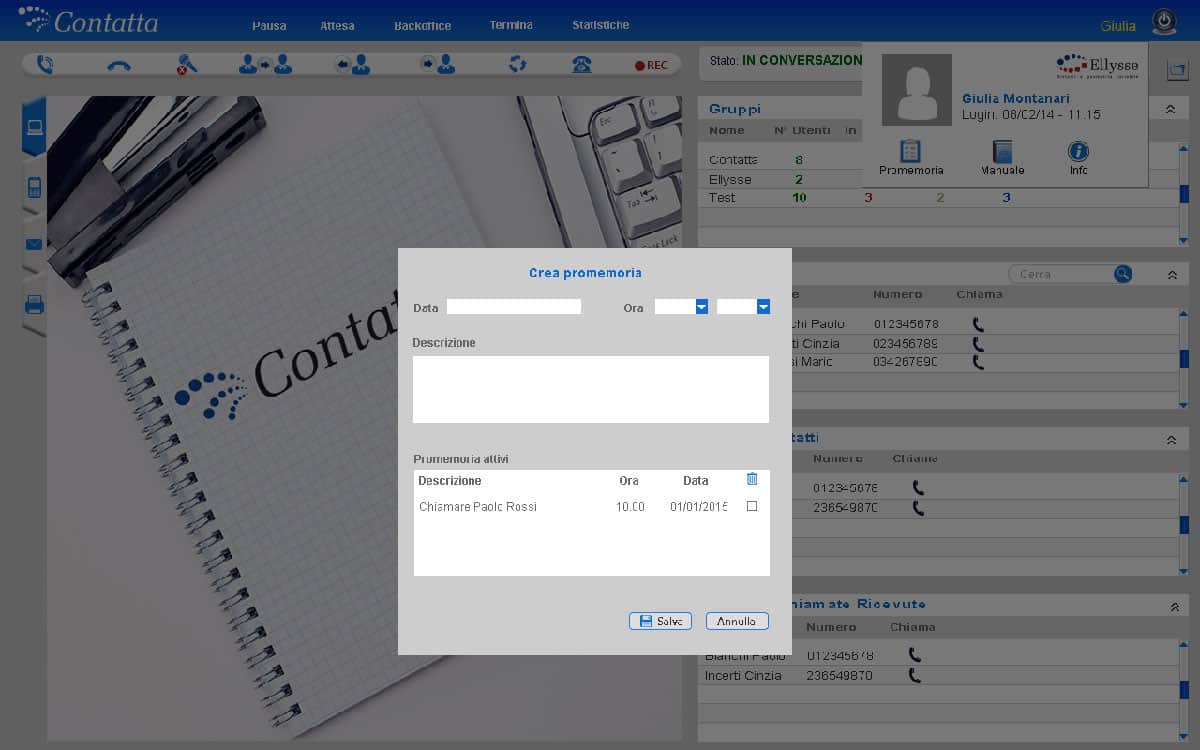Open the hour dropdown next to Ora

701,307
